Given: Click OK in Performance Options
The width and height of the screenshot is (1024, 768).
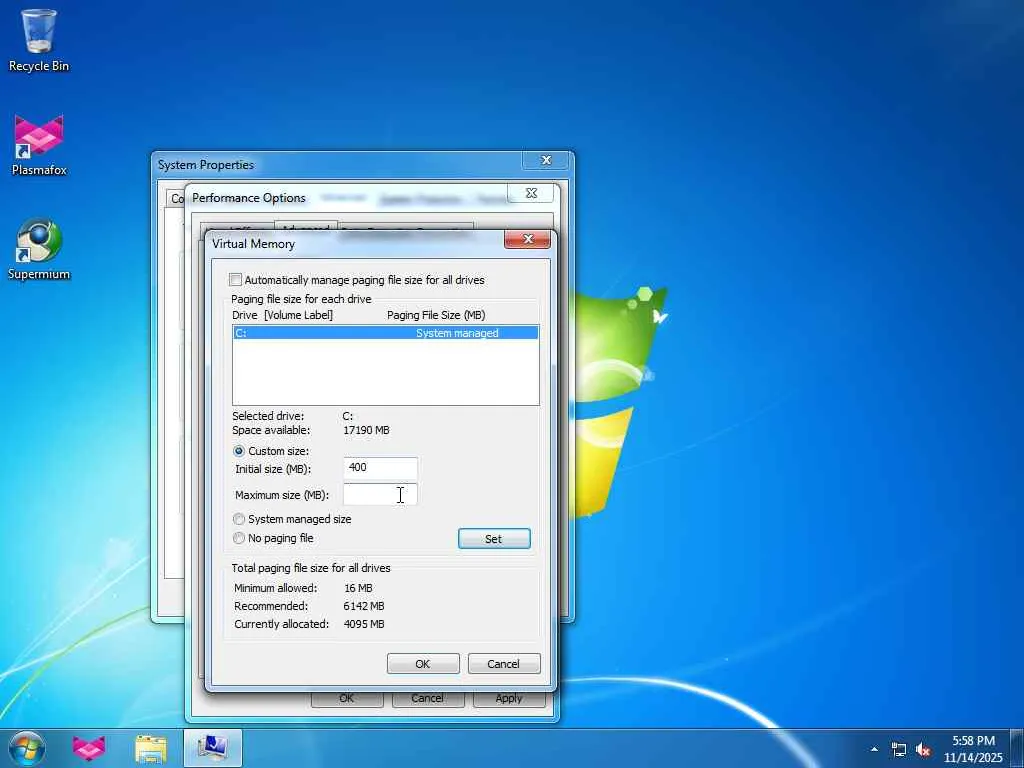Looking at the screenshot, I should coord(347,698).
